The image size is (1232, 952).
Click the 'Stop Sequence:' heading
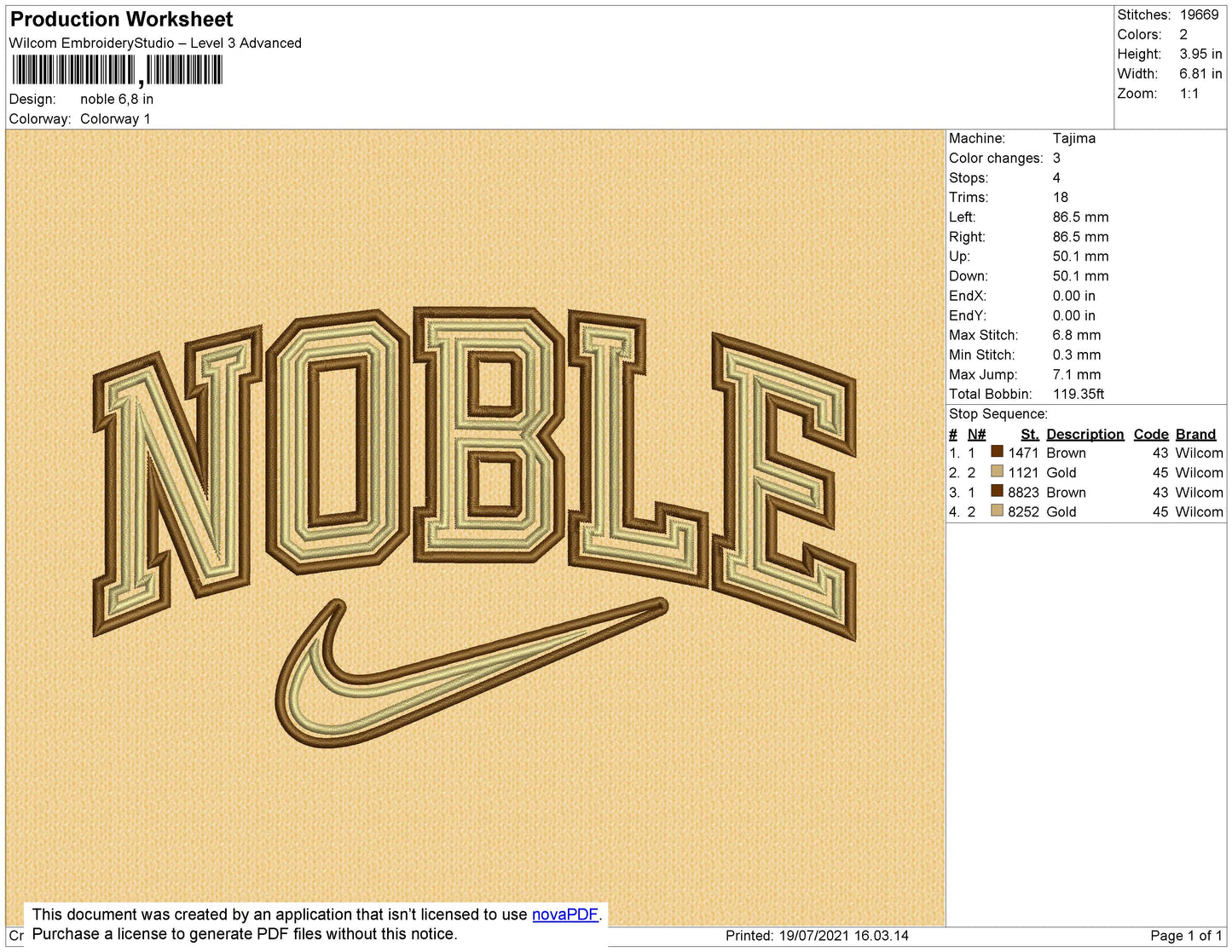pyautogui.click(x=998, y=413)
